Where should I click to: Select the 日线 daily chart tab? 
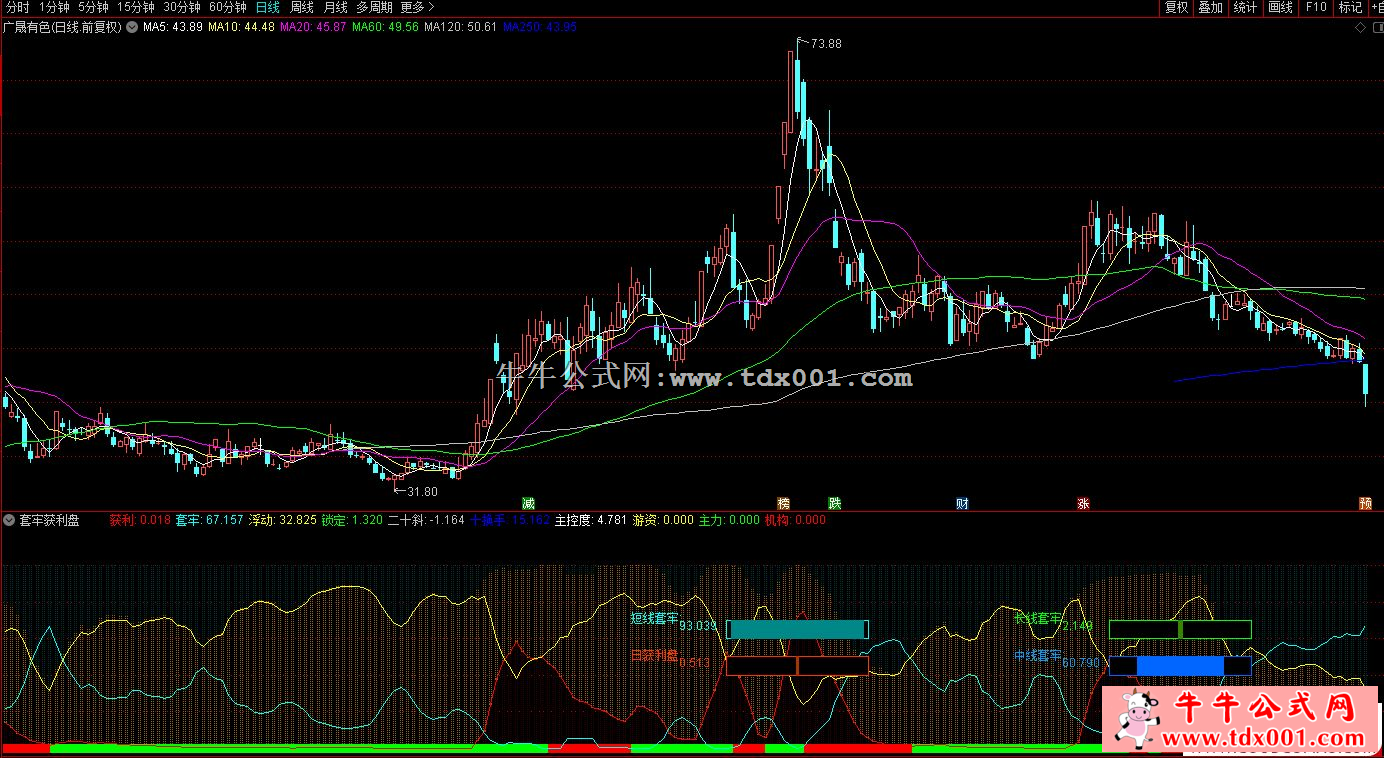(x=267, y=7)
